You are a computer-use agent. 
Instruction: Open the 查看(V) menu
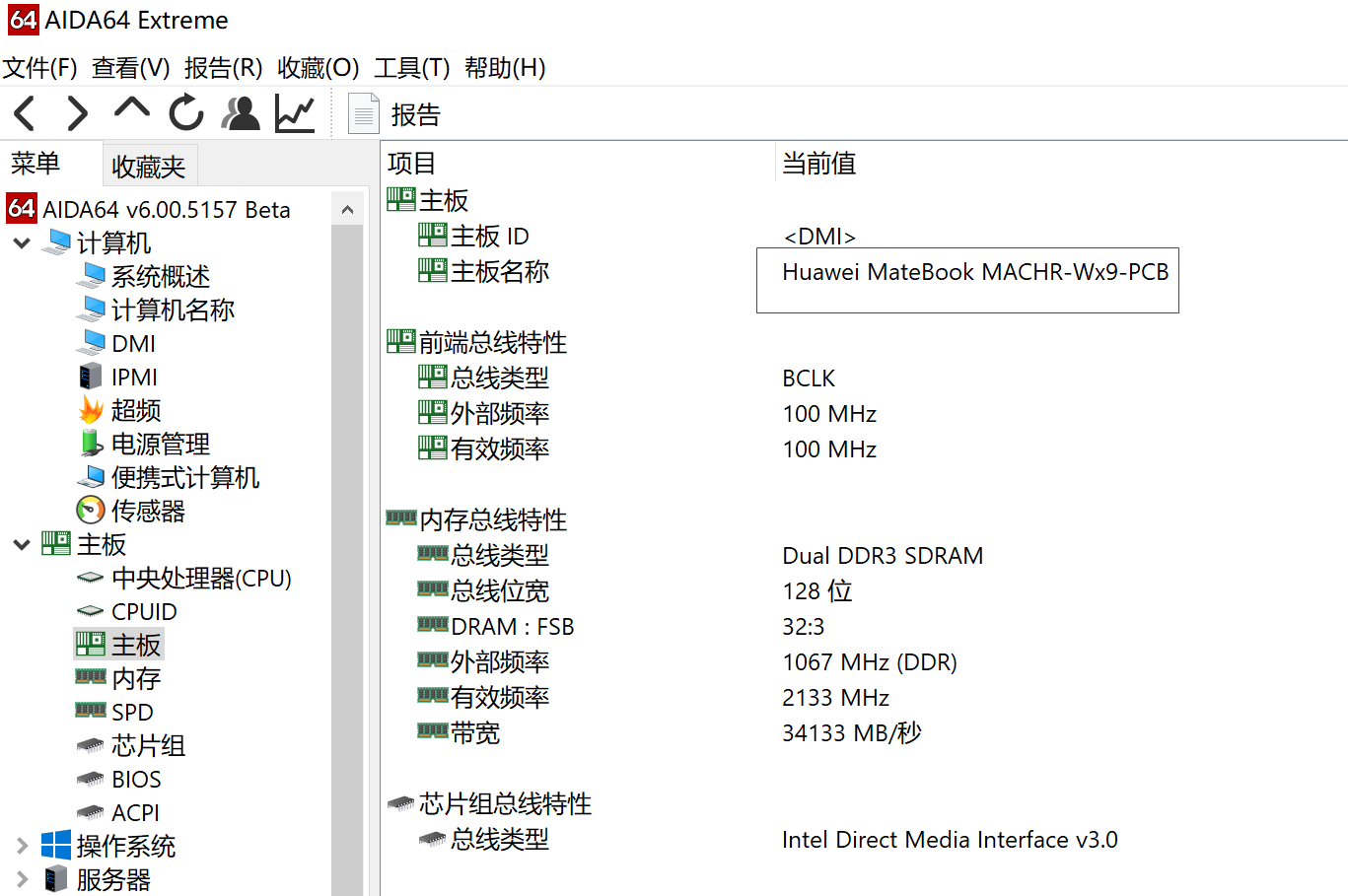131,68
